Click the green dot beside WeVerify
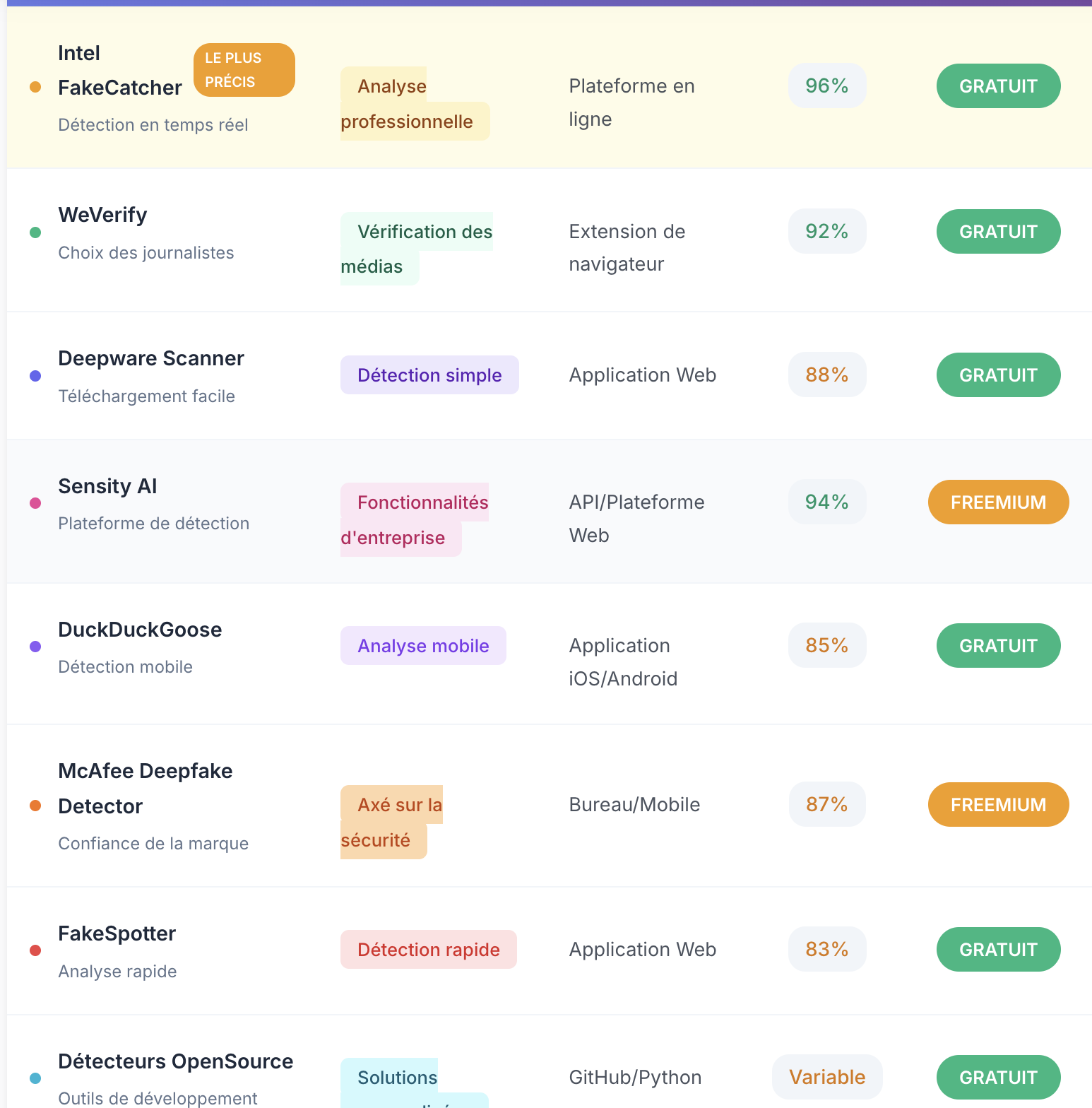 (x=35, y=232)
